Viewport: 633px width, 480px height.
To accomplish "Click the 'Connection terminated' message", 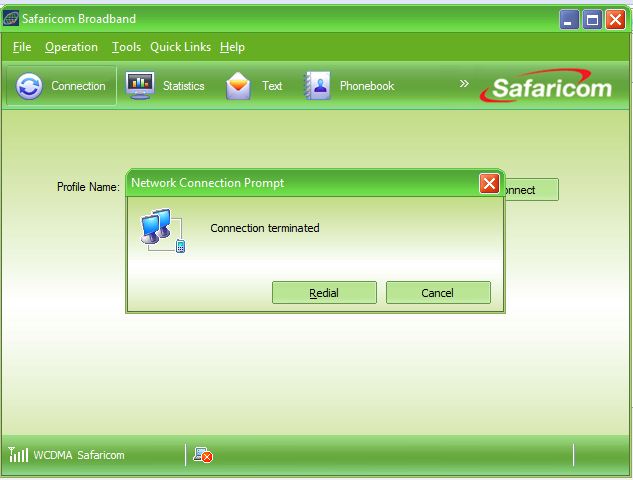I will tap(265, 228).
